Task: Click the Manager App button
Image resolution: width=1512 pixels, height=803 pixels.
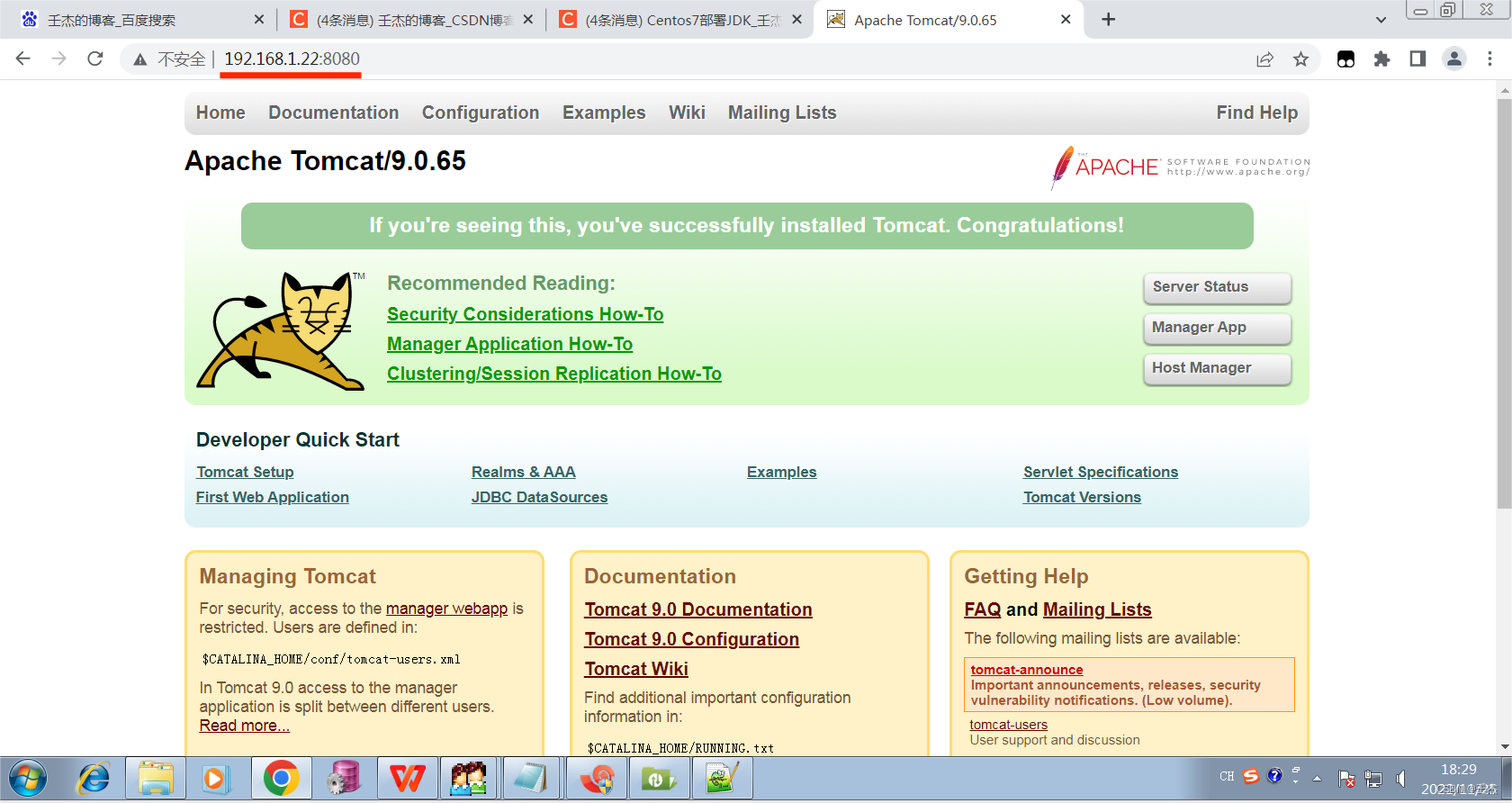Action: pos(1217,328)
